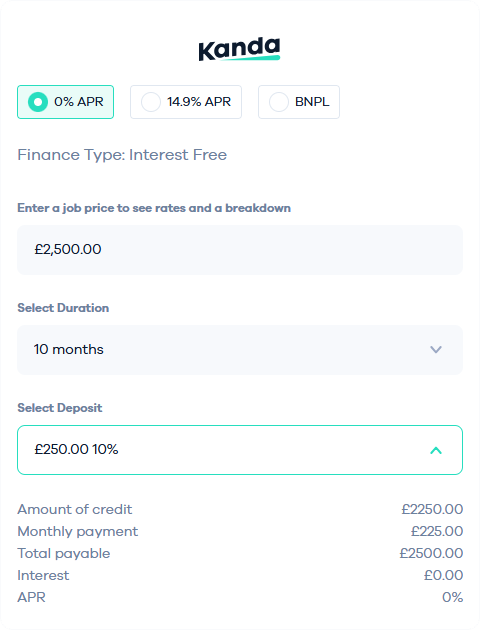Click the Finance Type: Interest Free text
The image size is (480, 630).
pyautogui.click(x=122, y=155)
